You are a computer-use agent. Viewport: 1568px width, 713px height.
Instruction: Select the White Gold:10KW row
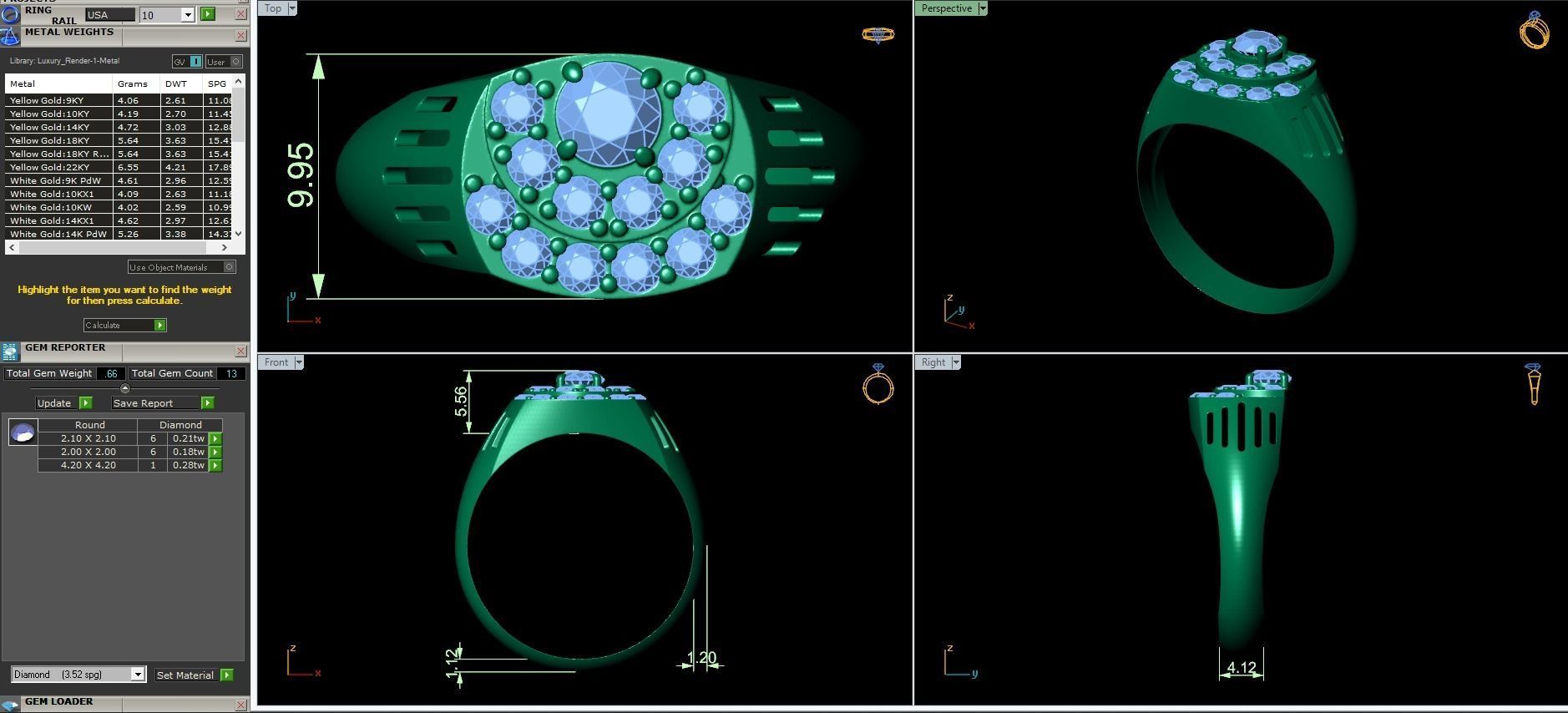click(x=119, y=207)
